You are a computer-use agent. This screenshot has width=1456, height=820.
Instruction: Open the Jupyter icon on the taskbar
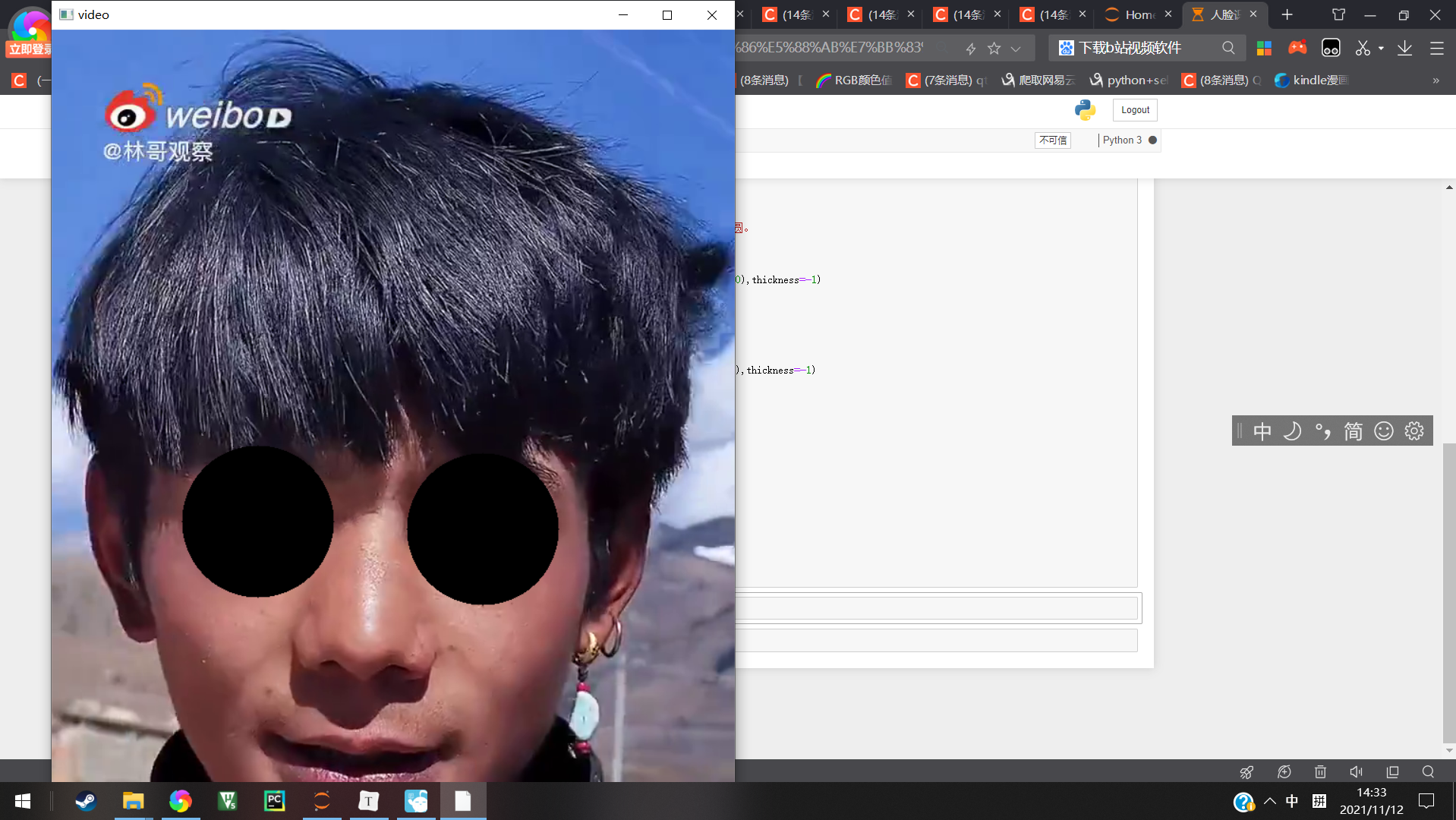(x=322, y=801)
